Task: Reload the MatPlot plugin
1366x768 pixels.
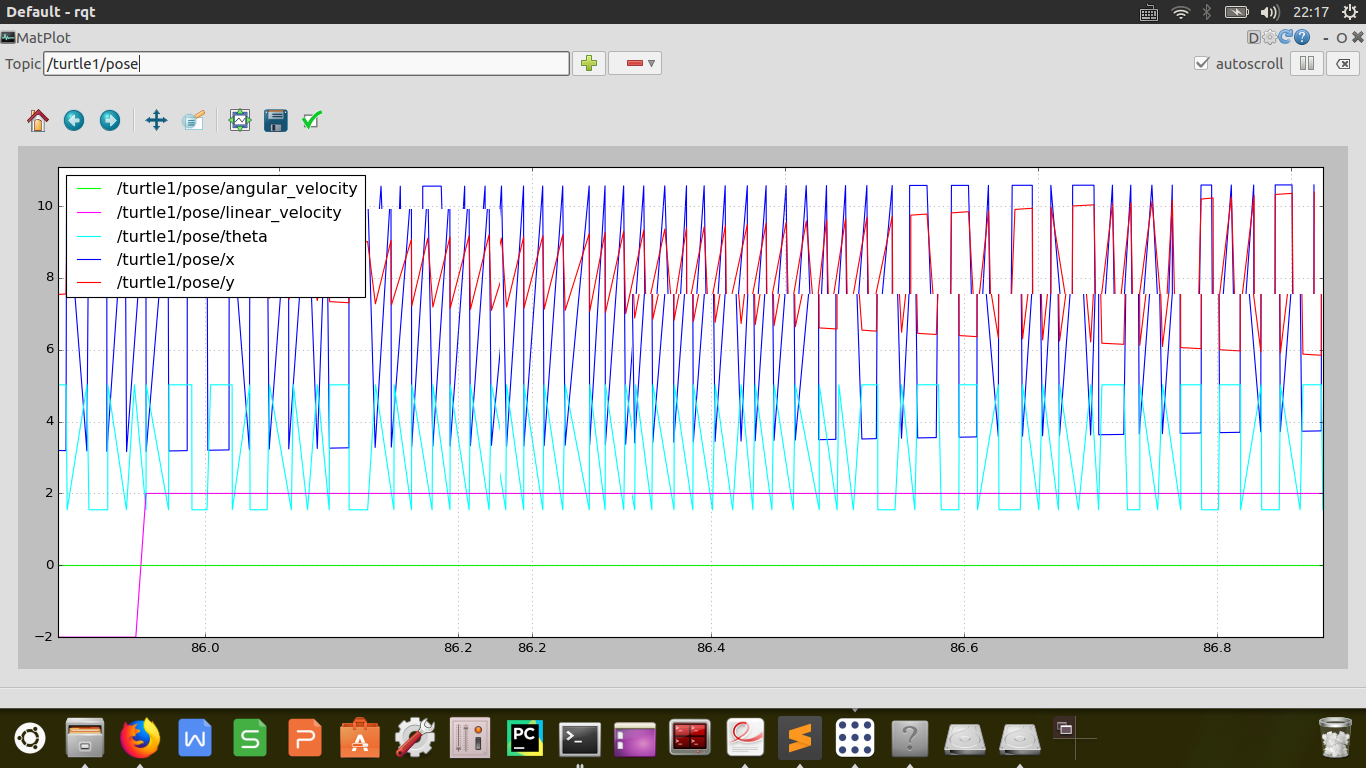Action: click(1286, 38)
